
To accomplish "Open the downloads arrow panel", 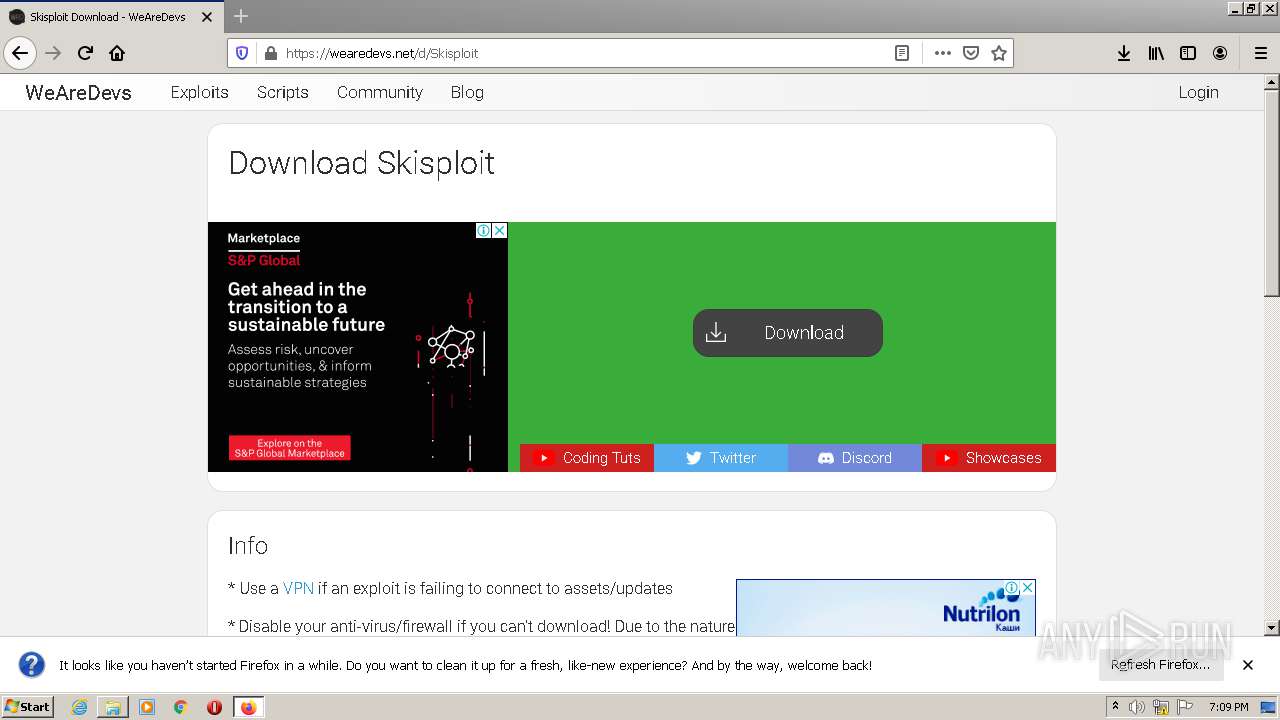I will (1124, 53).
